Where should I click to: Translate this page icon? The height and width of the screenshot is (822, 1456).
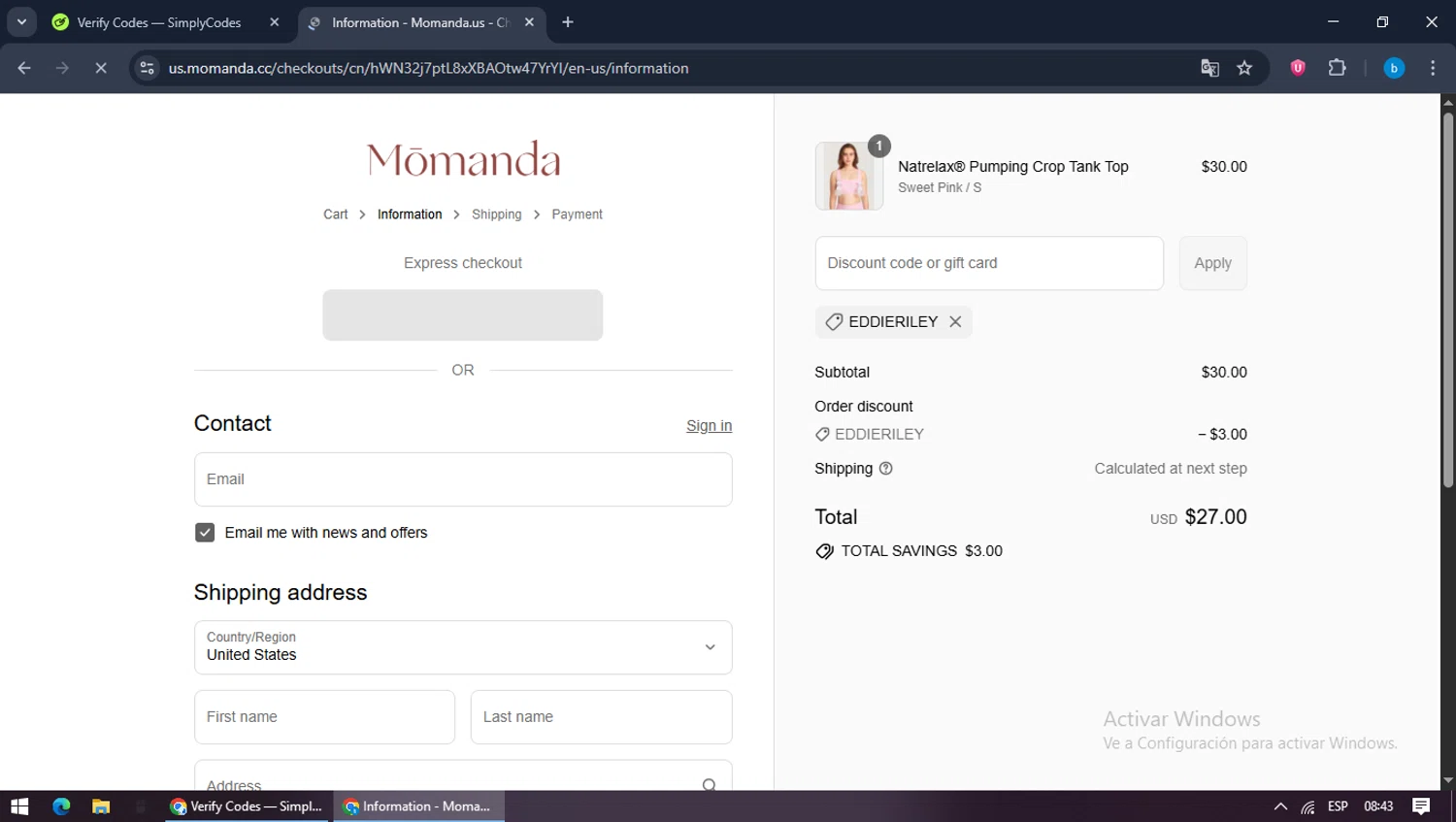click(1209, 68)
